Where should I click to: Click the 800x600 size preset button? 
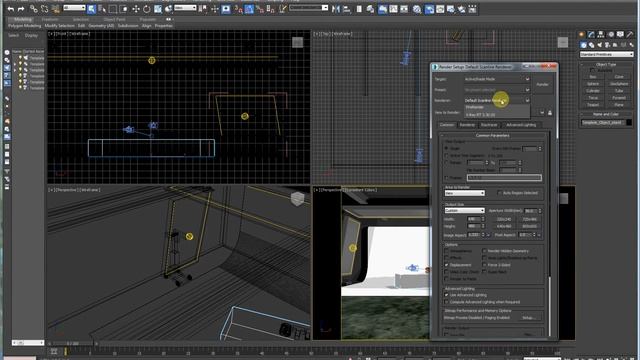(x=529, y=227)
